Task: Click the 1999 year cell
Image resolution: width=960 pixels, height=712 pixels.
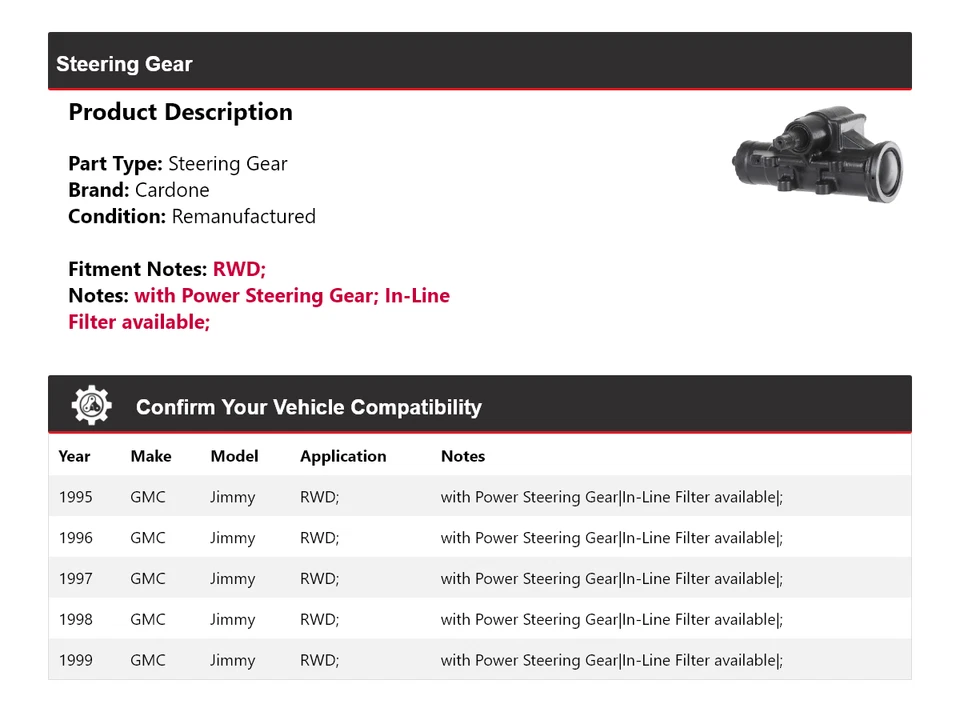Action: point(75,661)
